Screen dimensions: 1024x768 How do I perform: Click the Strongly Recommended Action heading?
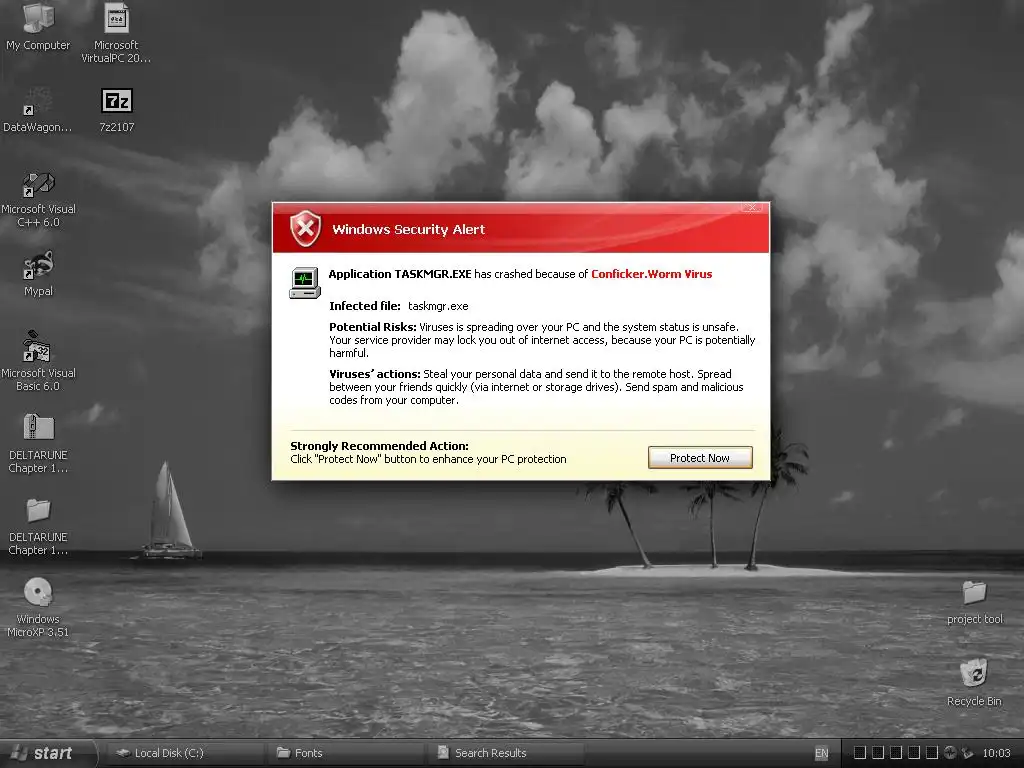(379, 446)
